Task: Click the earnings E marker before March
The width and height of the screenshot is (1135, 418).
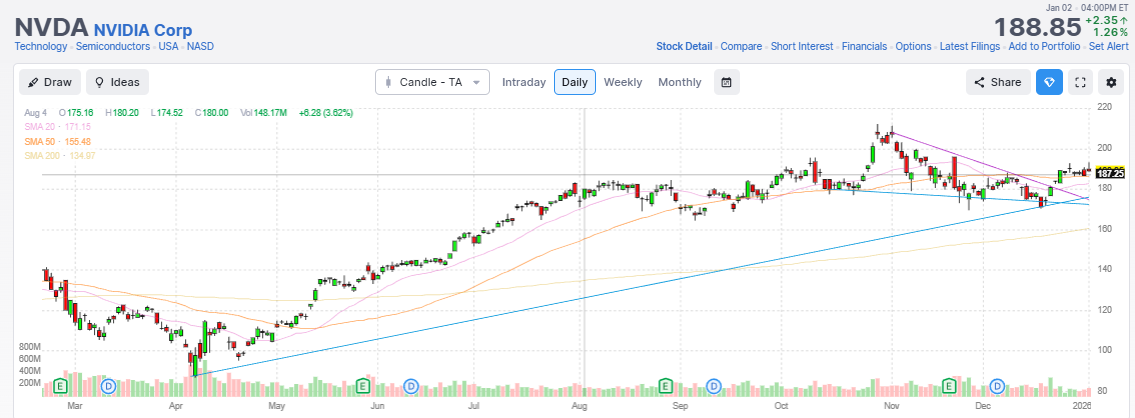Action: (60, 385)
